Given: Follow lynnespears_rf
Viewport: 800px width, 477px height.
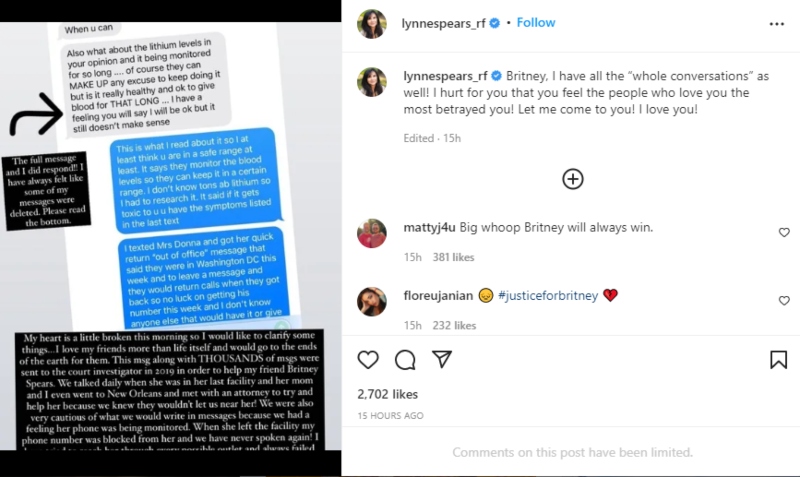Looking at the screenshot, I should click(536, 22).
